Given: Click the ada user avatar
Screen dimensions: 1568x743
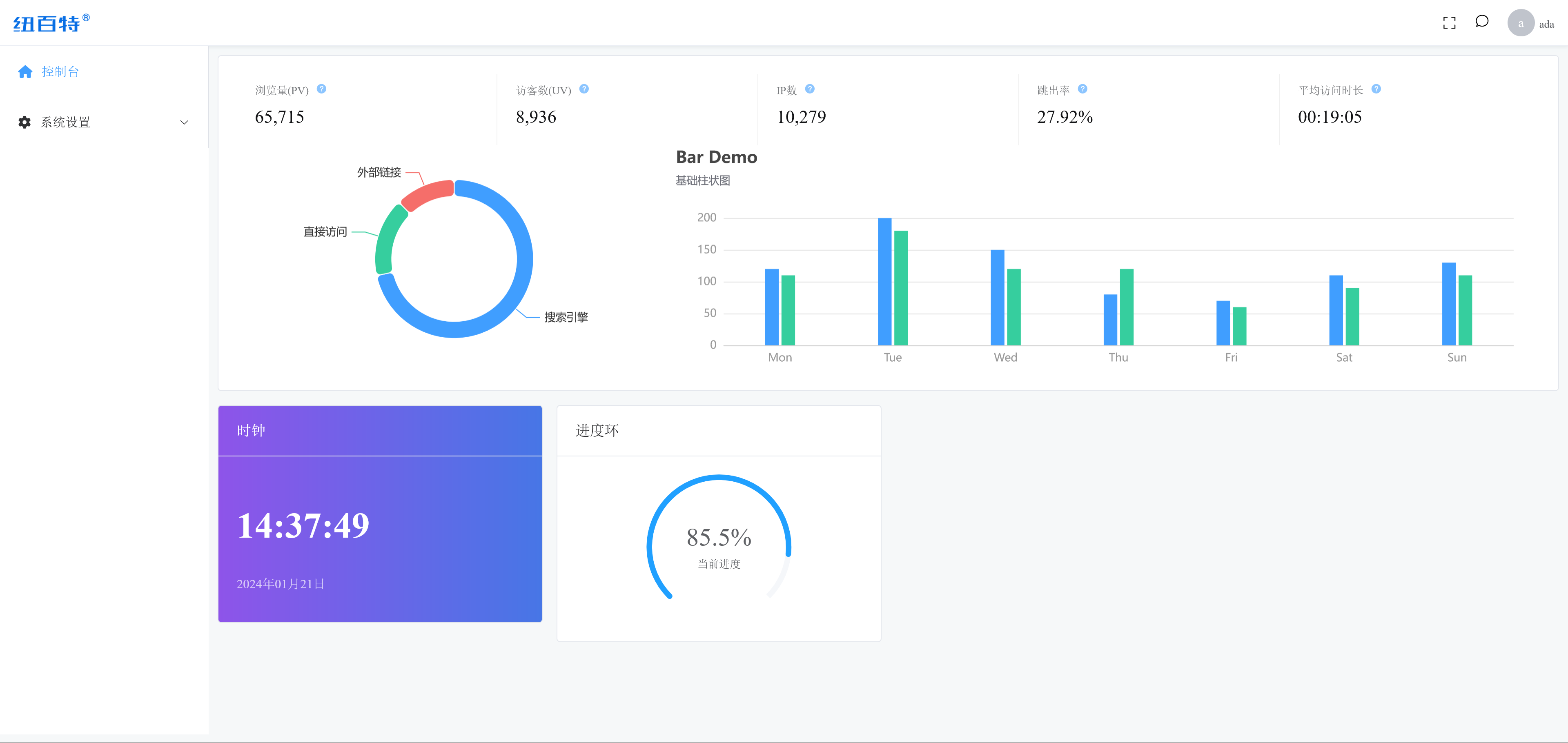Looking at the screenshot, I should click(x=1521, y=22).
